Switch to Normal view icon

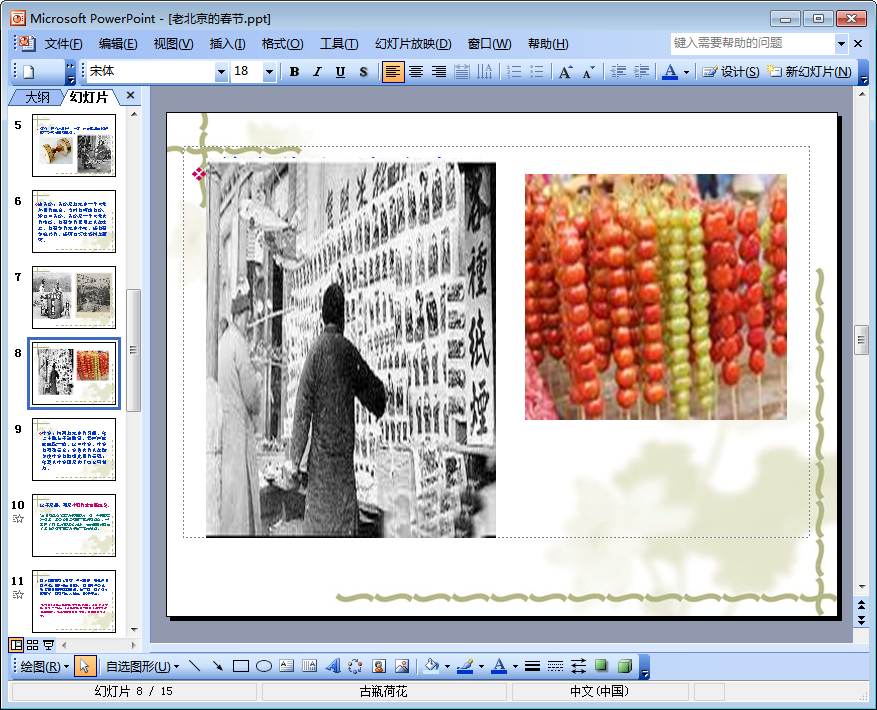click(x=16, y=645)
